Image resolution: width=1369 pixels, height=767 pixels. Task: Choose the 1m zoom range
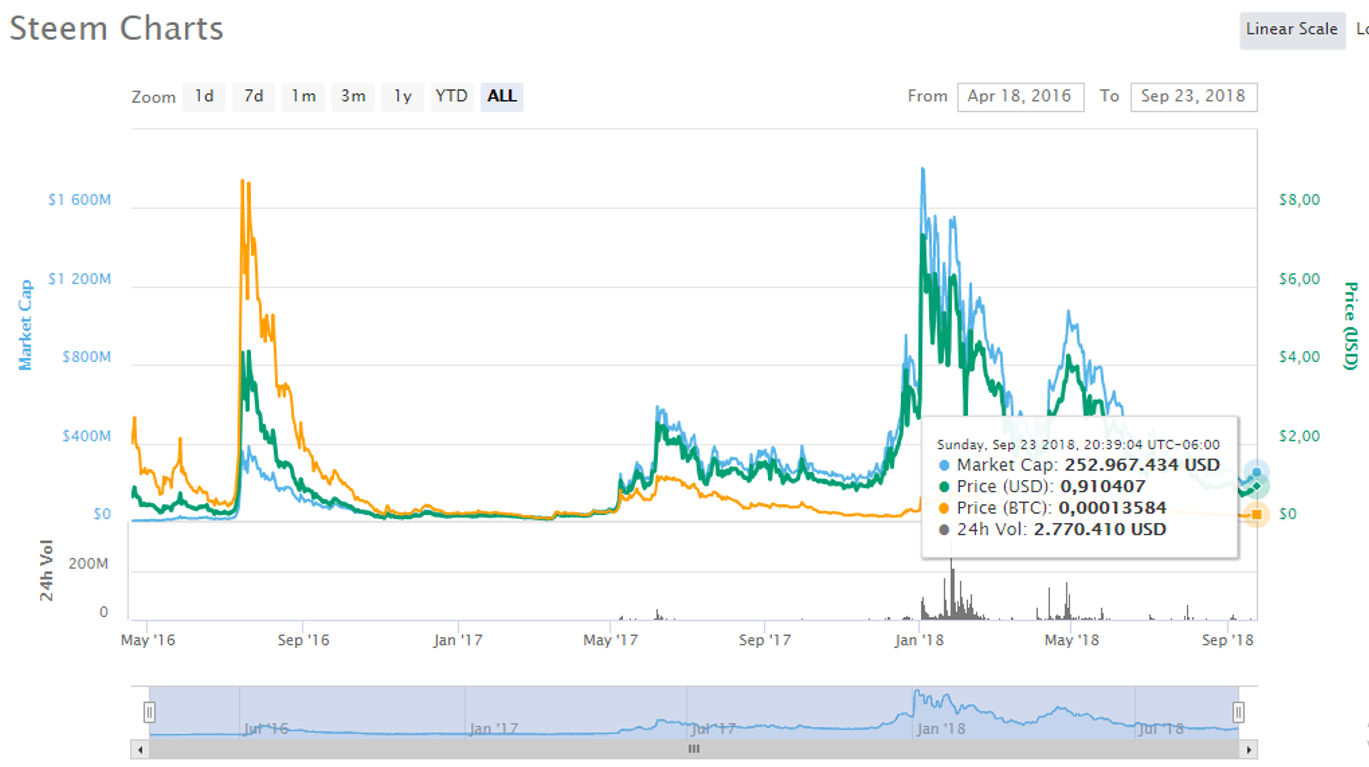(x=303, y=97)
